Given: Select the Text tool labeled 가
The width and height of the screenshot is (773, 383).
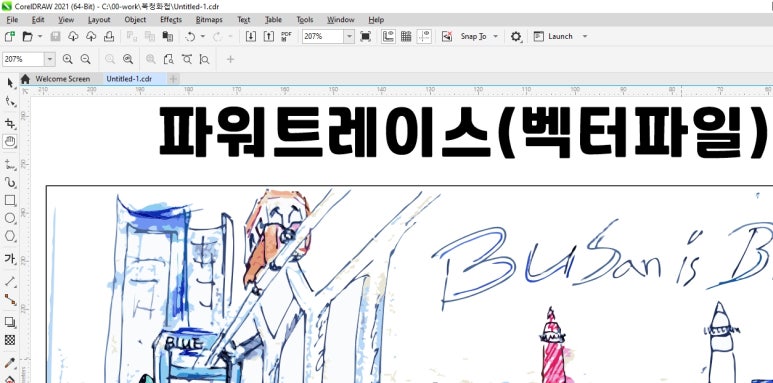Looking at the screenshot, I should pyautogui.click(x=10, y=258).
